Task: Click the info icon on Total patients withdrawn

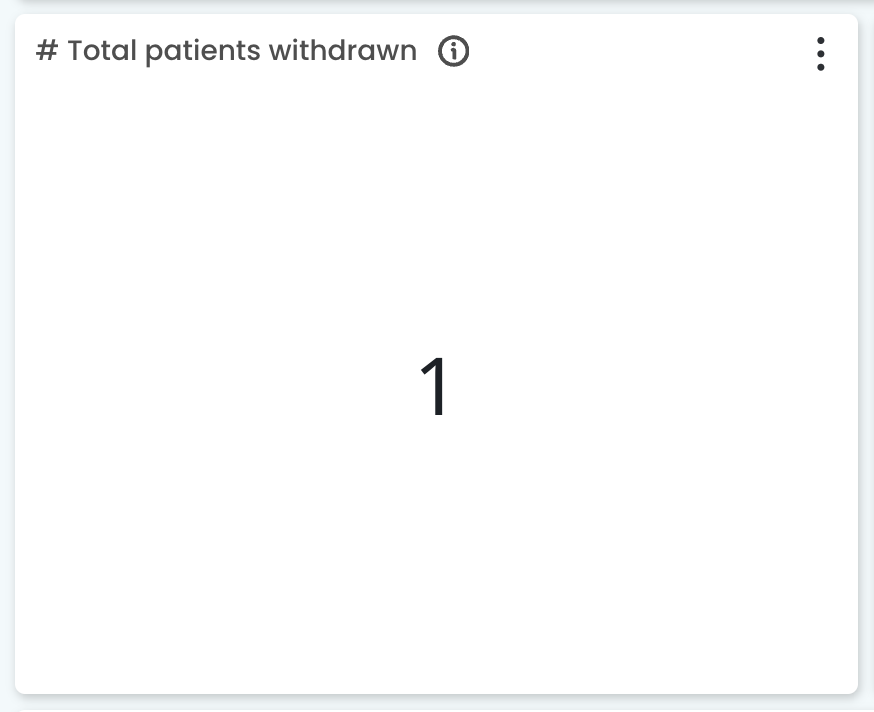Action: point(453,51)
